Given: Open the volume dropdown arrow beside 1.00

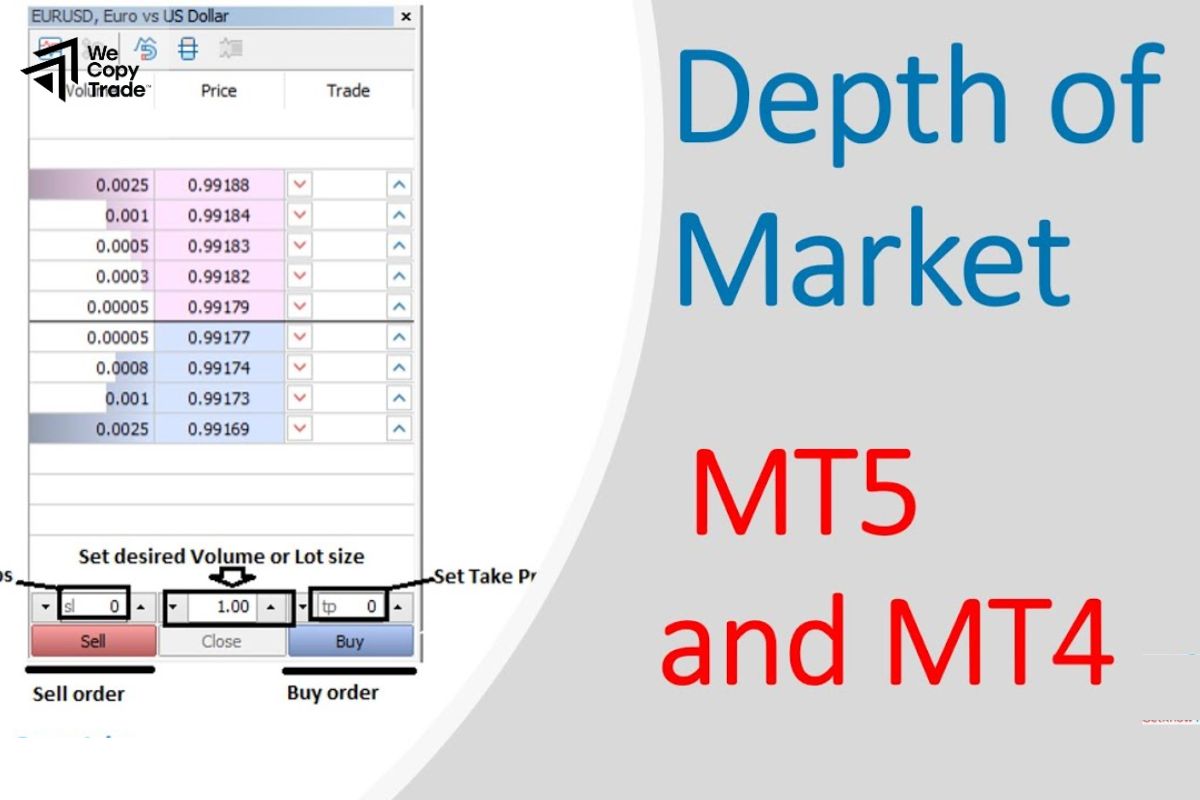Looking at the screenshot, I should click(x=173, y=605).
